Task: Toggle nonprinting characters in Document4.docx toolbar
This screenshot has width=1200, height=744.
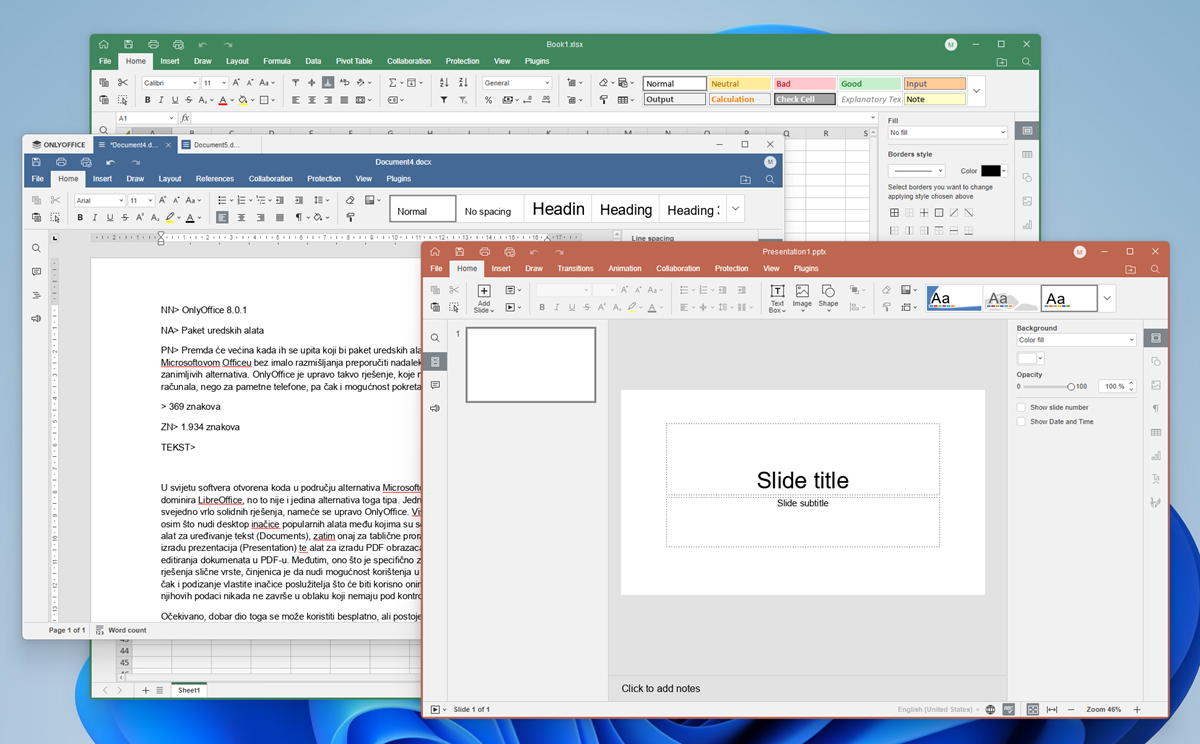Action: (298, 217)
